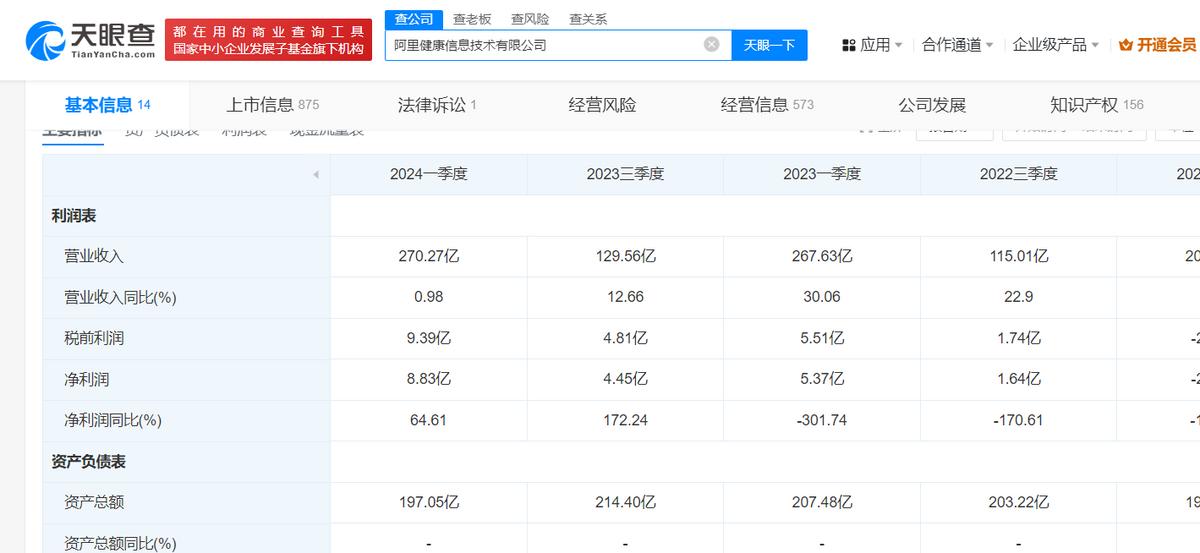Click the 资产总额同比(%) row label
This screenshot has height=553, width=1200.
click(x=120, y=543)
